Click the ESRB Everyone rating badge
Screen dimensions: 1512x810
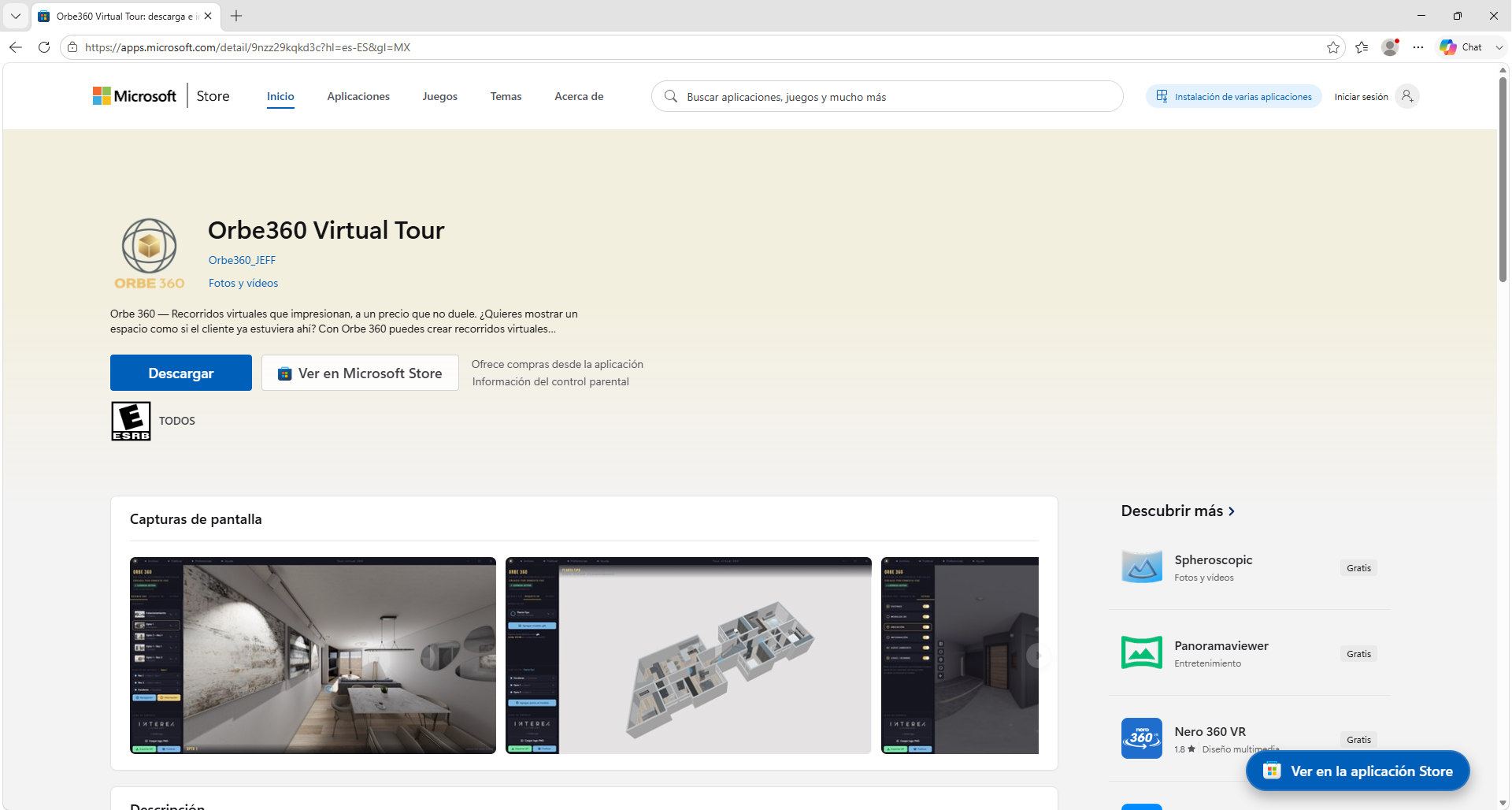click(x=131, y=421)
